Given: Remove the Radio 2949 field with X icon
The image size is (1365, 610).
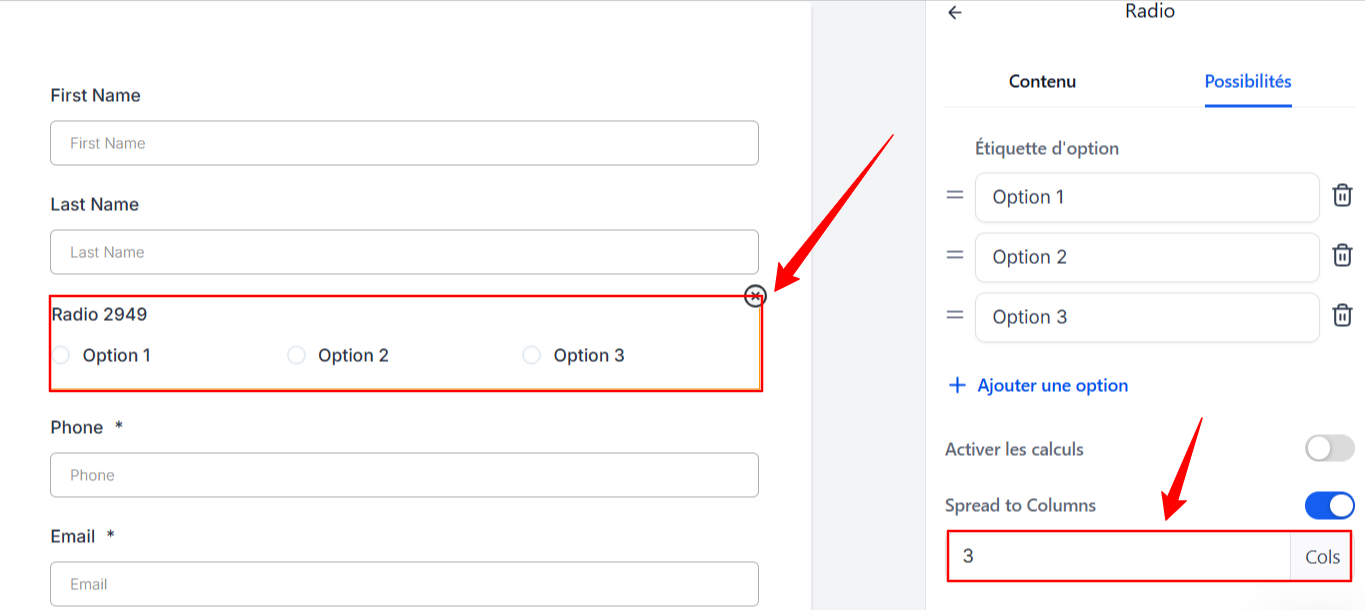Looking at the screenshot, I should (x=755, y=296).
